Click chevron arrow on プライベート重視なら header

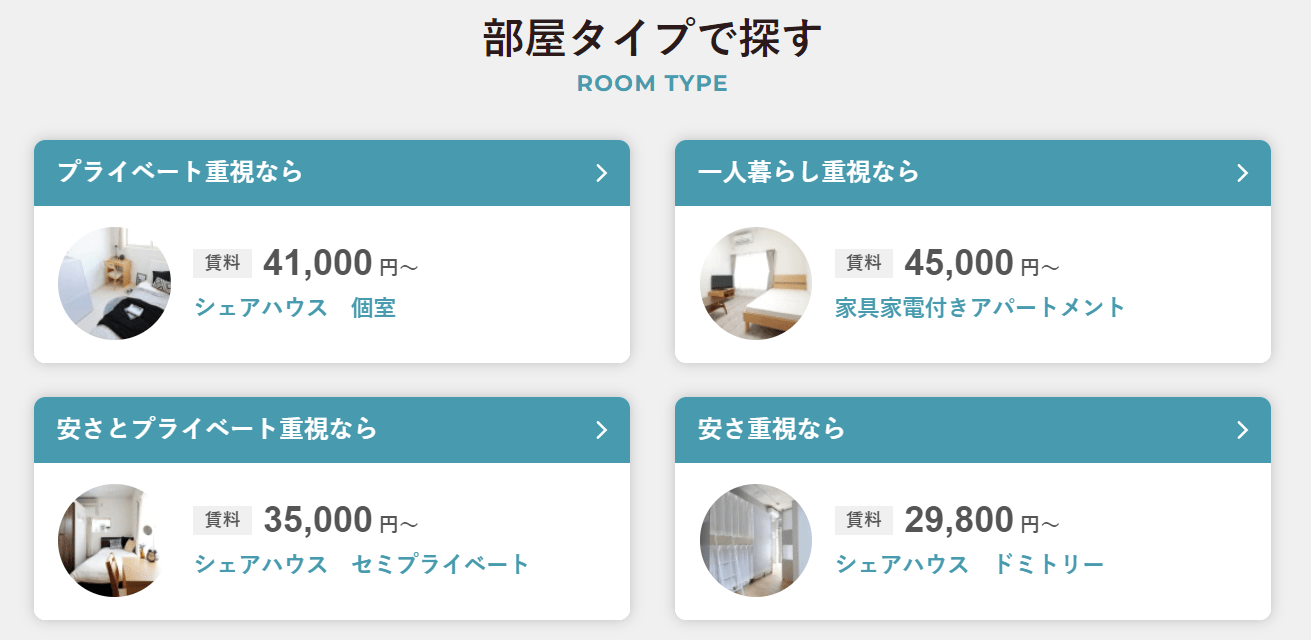pyautogui.click(x=601, y=173)
